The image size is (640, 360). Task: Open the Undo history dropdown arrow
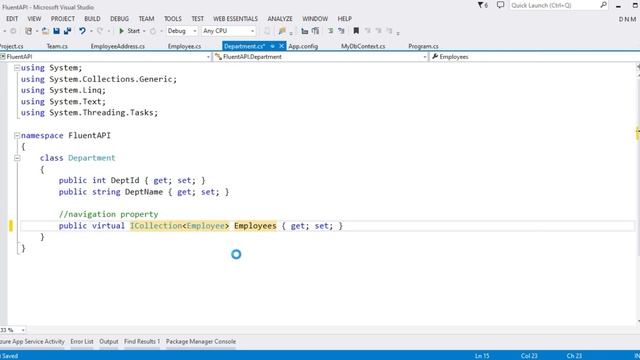pyautogui.click(x=91, y=31)
